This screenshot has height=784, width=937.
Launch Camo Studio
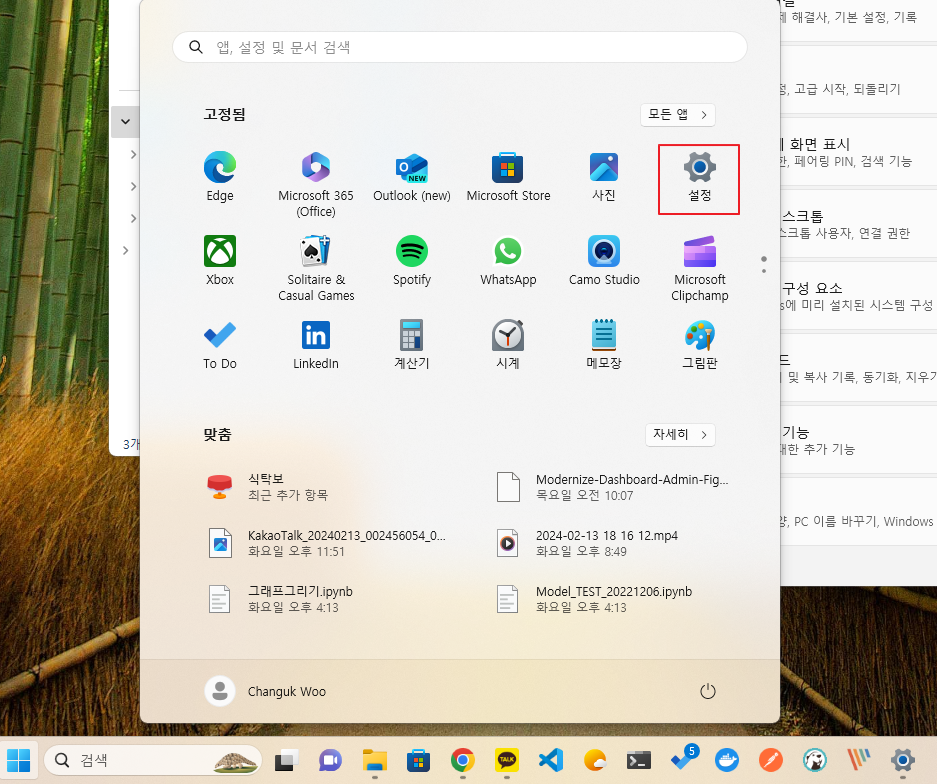604,261
